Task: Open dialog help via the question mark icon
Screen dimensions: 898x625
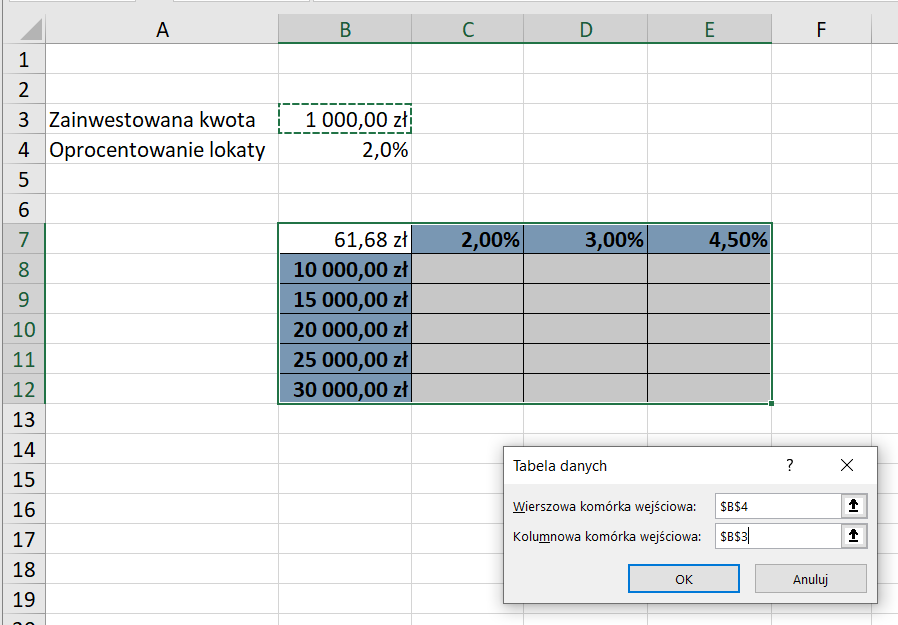Action: click(x=789, y=465)
